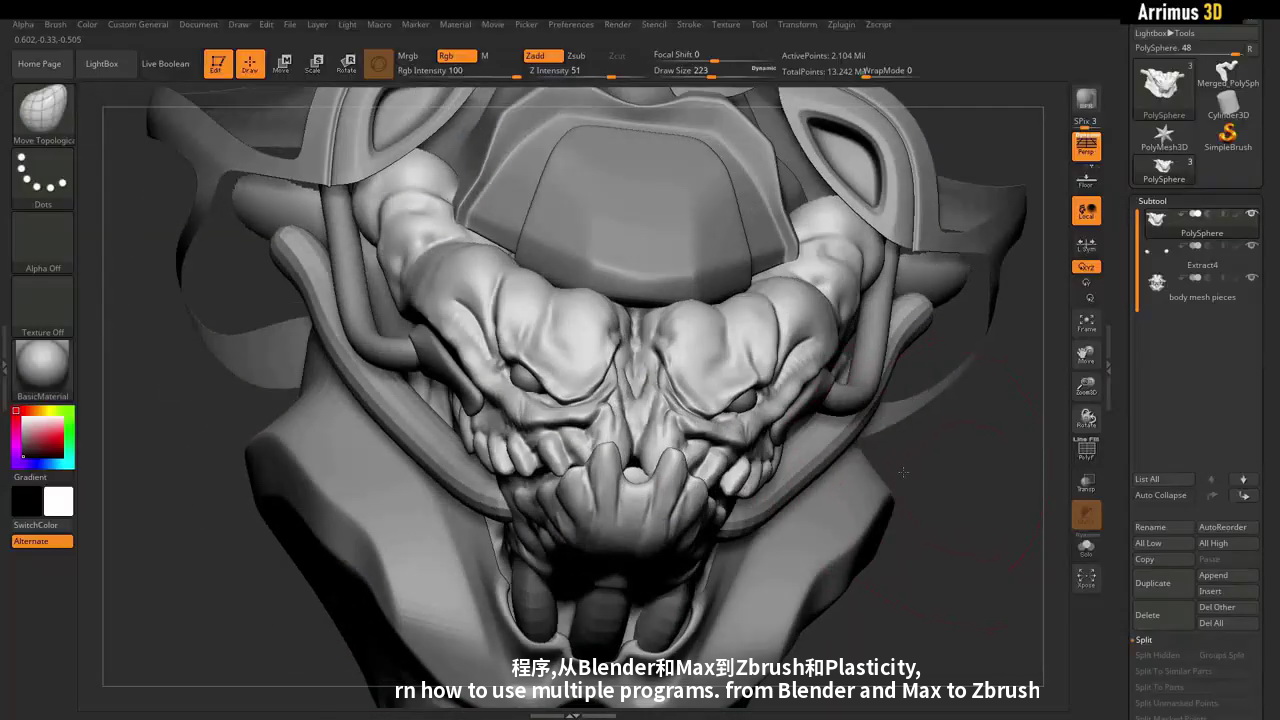Screen dimensions: 1280x720
Task: Activate the Edit mode button
Action: click(217, 64)
